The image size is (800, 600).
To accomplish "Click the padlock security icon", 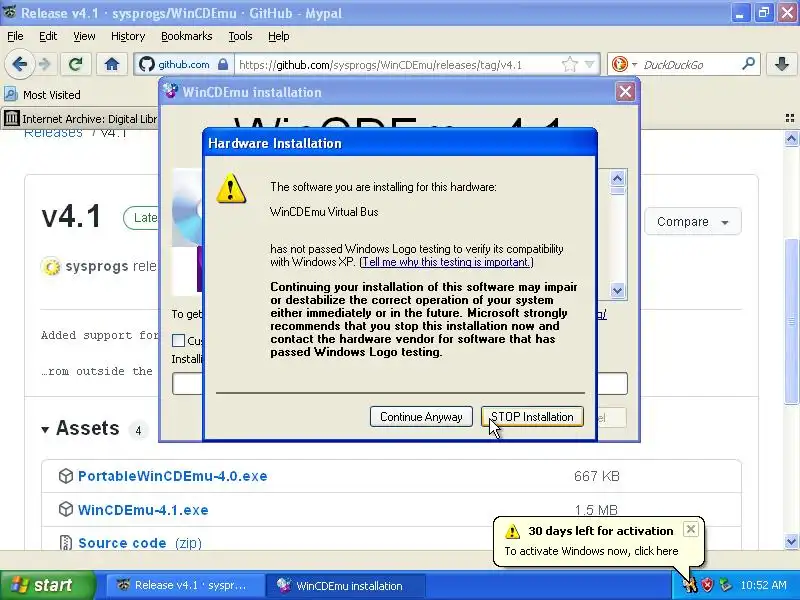I will 222,65.
